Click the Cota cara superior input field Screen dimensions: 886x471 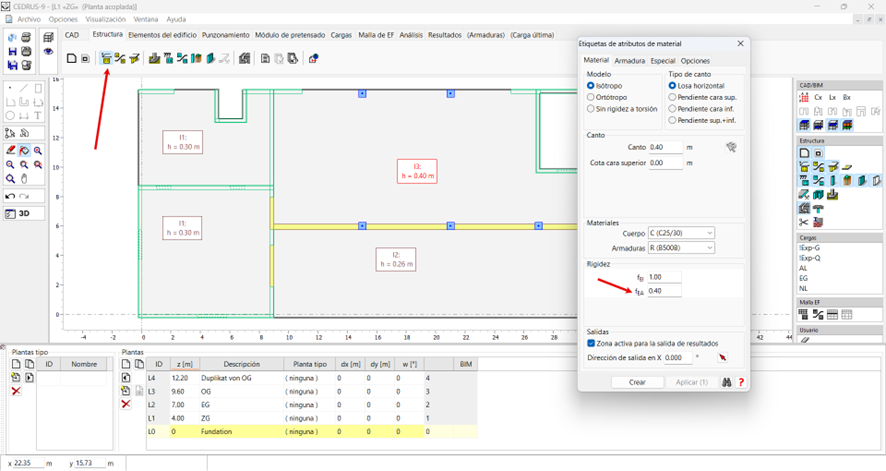pos(666,163)
